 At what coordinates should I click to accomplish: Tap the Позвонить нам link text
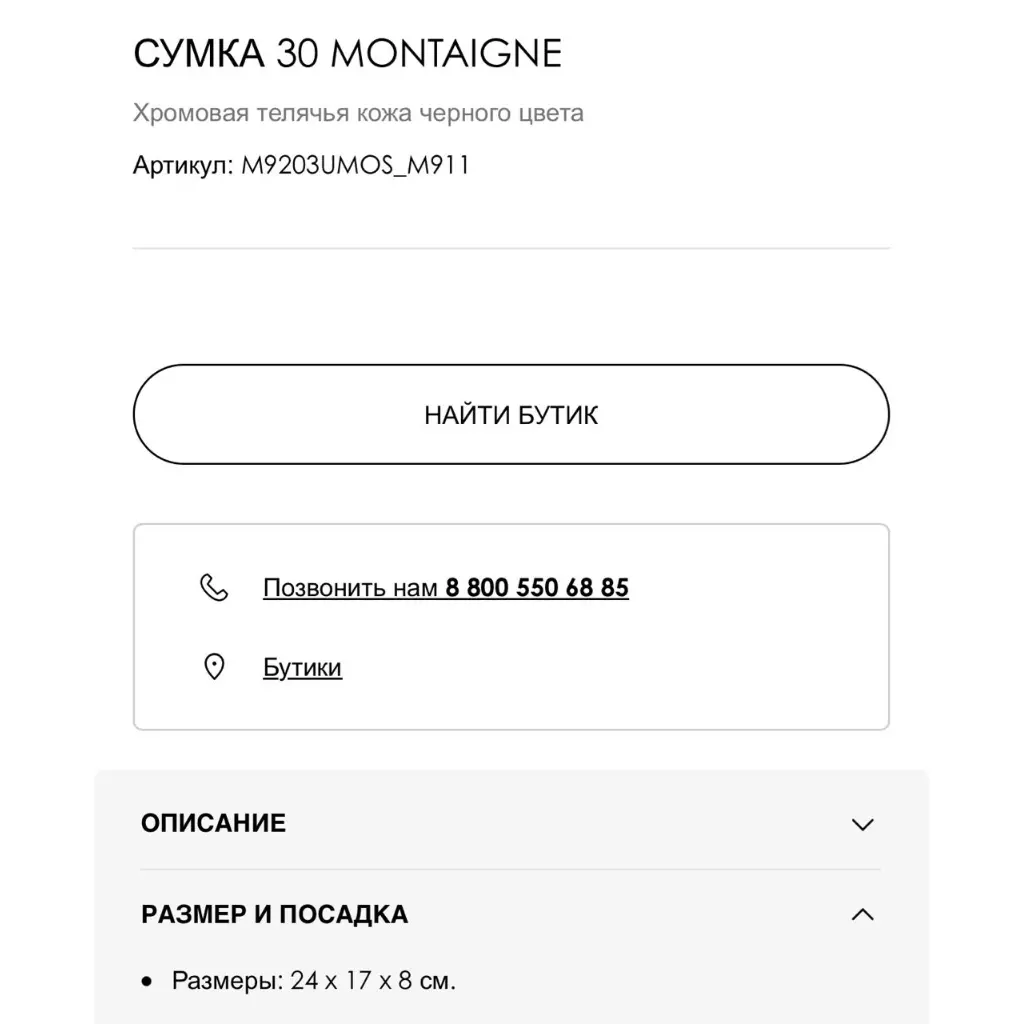(350, 587)
